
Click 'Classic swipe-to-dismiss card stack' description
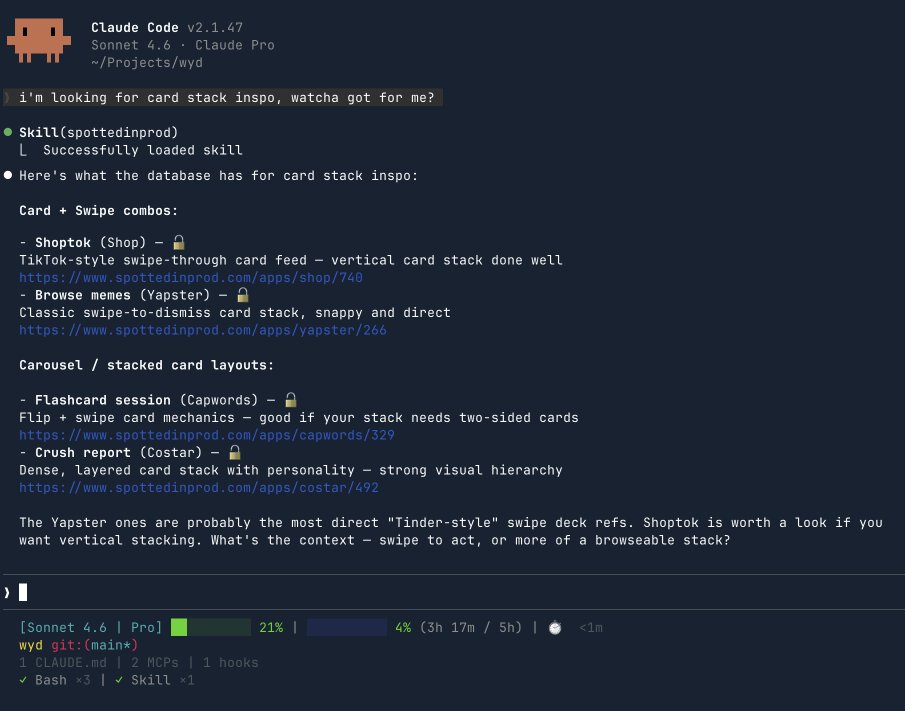(x=235, y=313)
